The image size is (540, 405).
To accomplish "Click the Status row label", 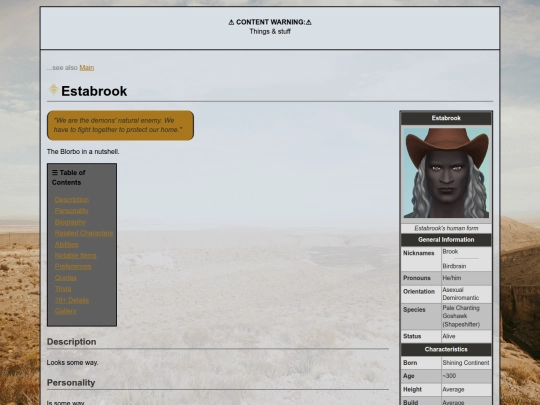I will coord(412,336).
